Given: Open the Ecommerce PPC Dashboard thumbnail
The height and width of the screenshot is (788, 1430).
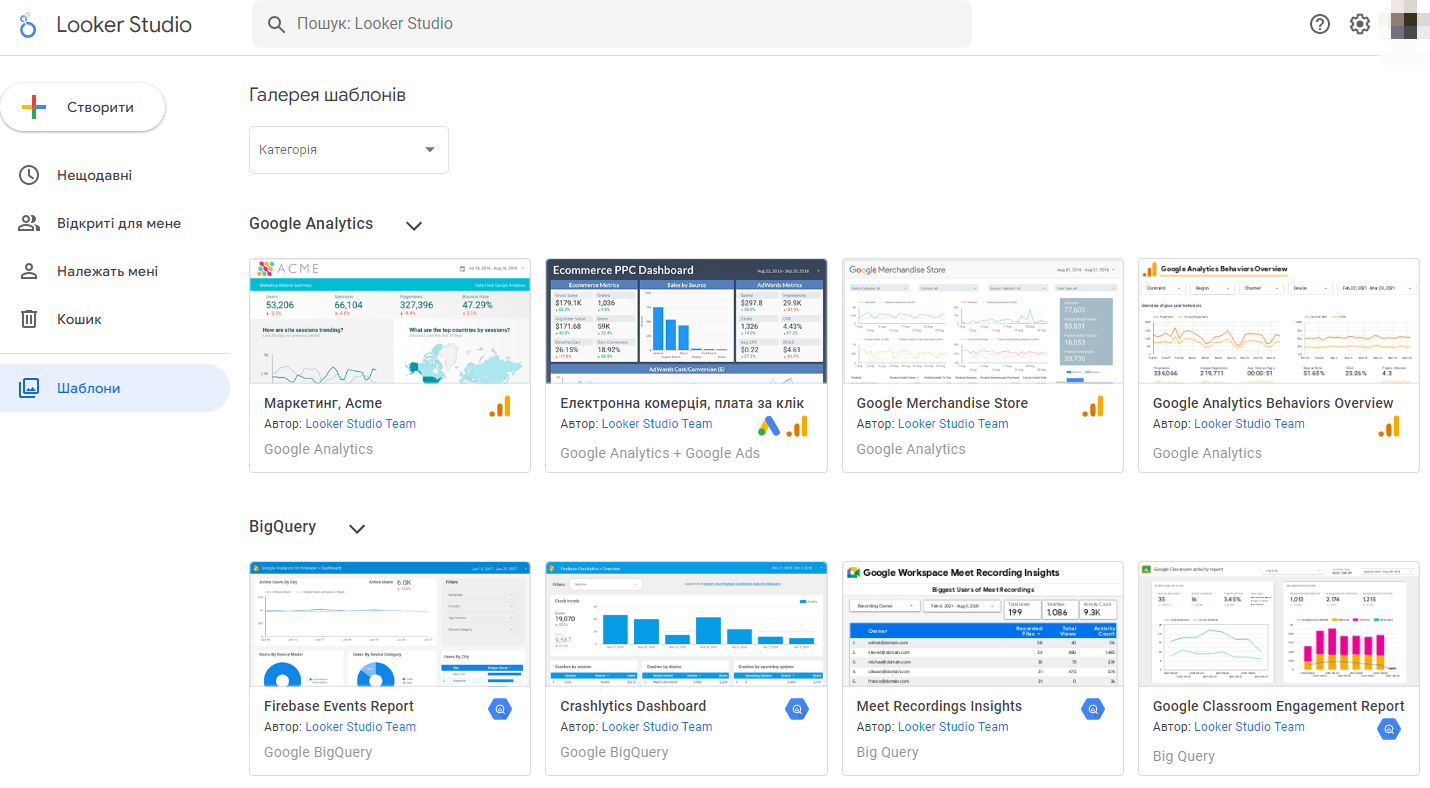Looking at the screenshot, I should pyautogui.click(x=686, y=321).
